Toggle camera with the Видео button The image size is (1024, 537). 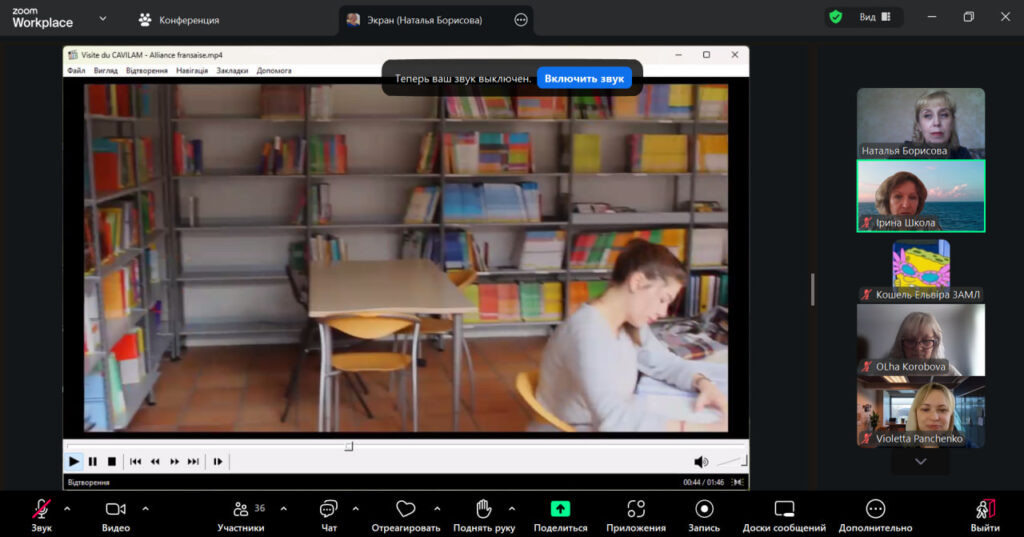(115, 509)
